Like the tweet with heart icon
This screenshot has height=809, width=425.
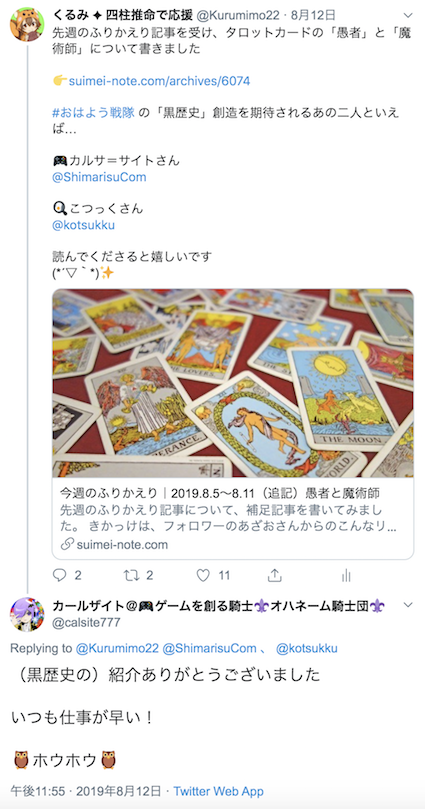[x=203, y=575]
